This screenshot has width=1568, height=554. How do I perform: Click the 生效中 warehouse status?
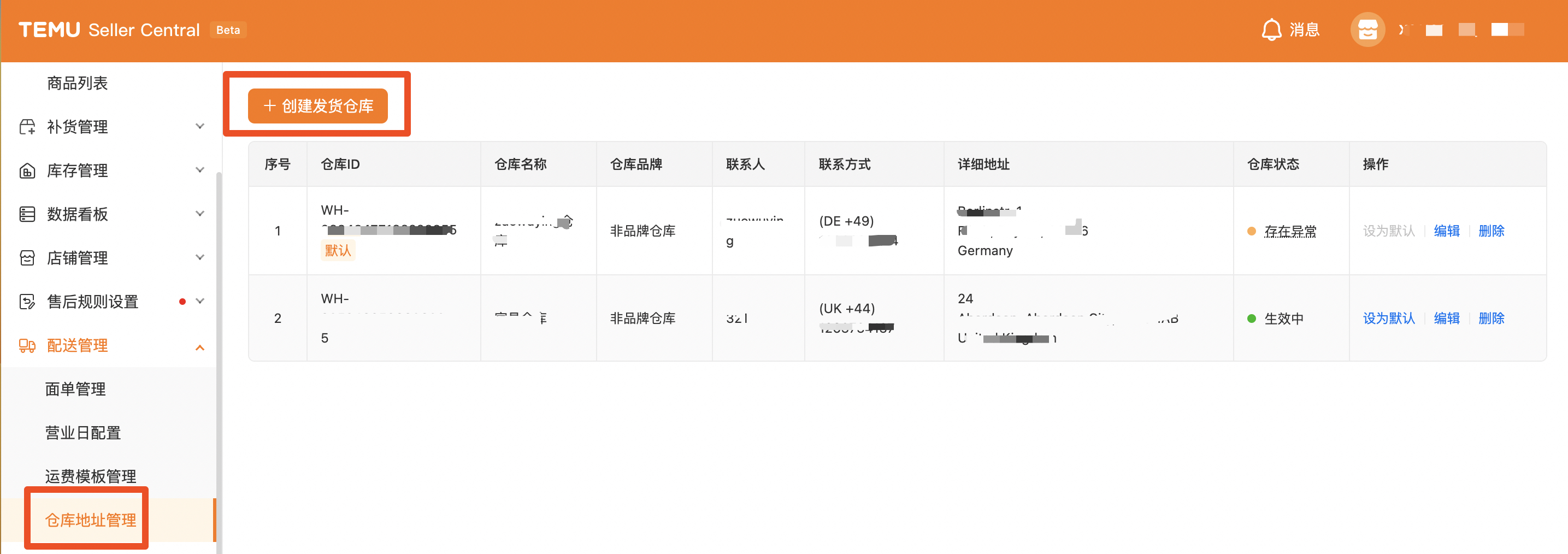coord(1284,319)
